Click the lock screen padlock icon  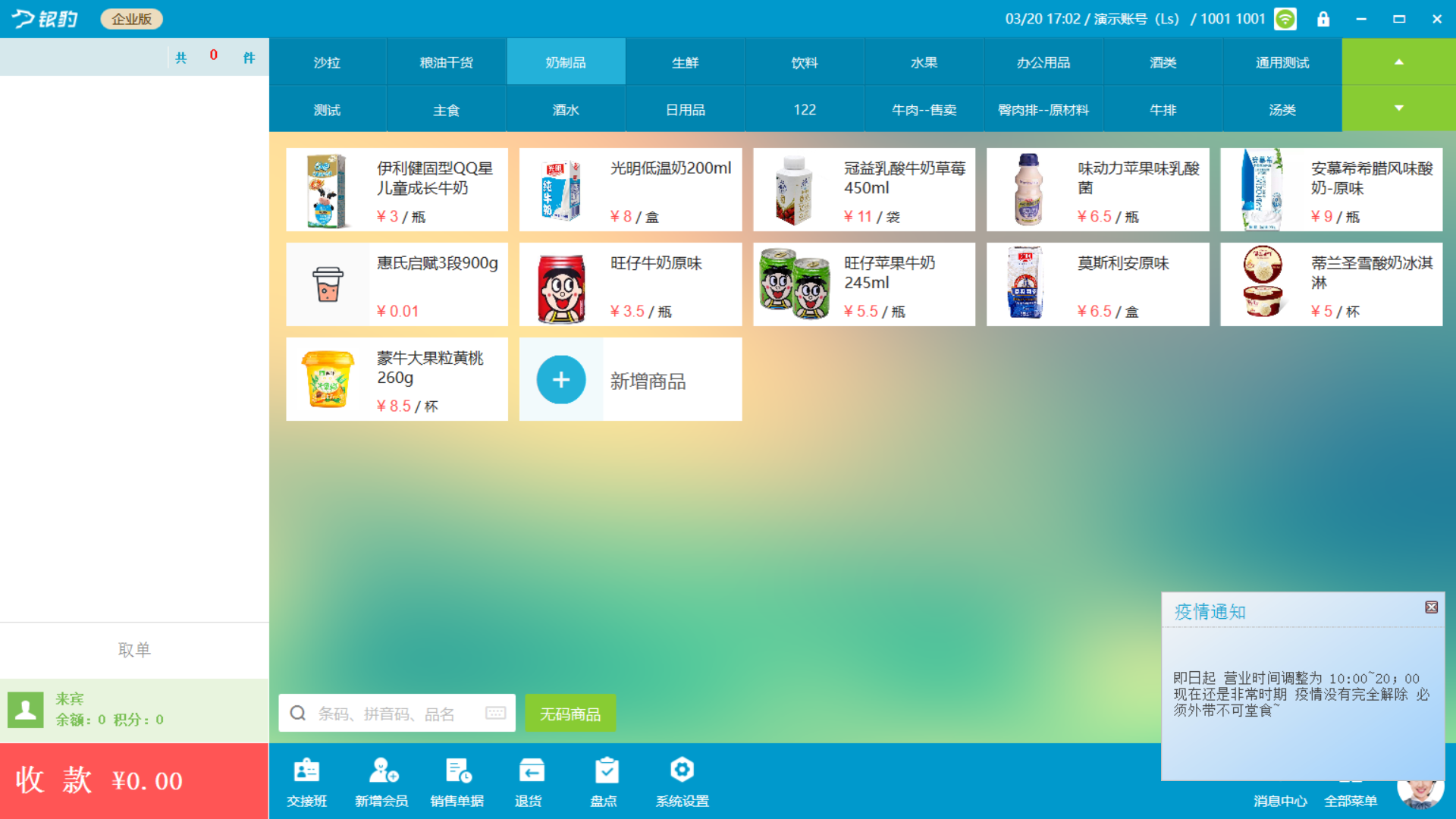pos(1323,19)
